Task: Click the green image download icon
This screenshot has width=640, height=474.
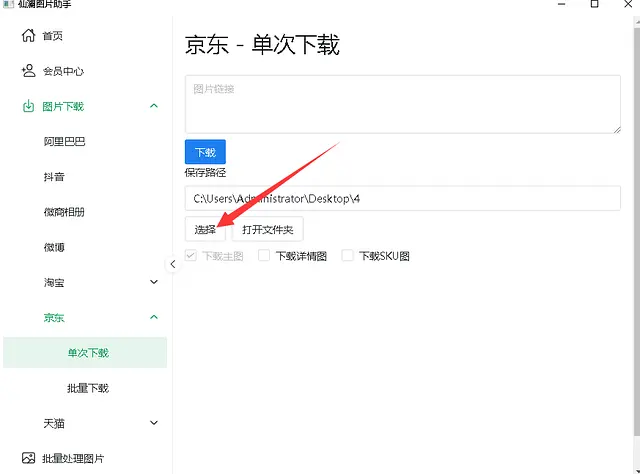Action: 28,106
